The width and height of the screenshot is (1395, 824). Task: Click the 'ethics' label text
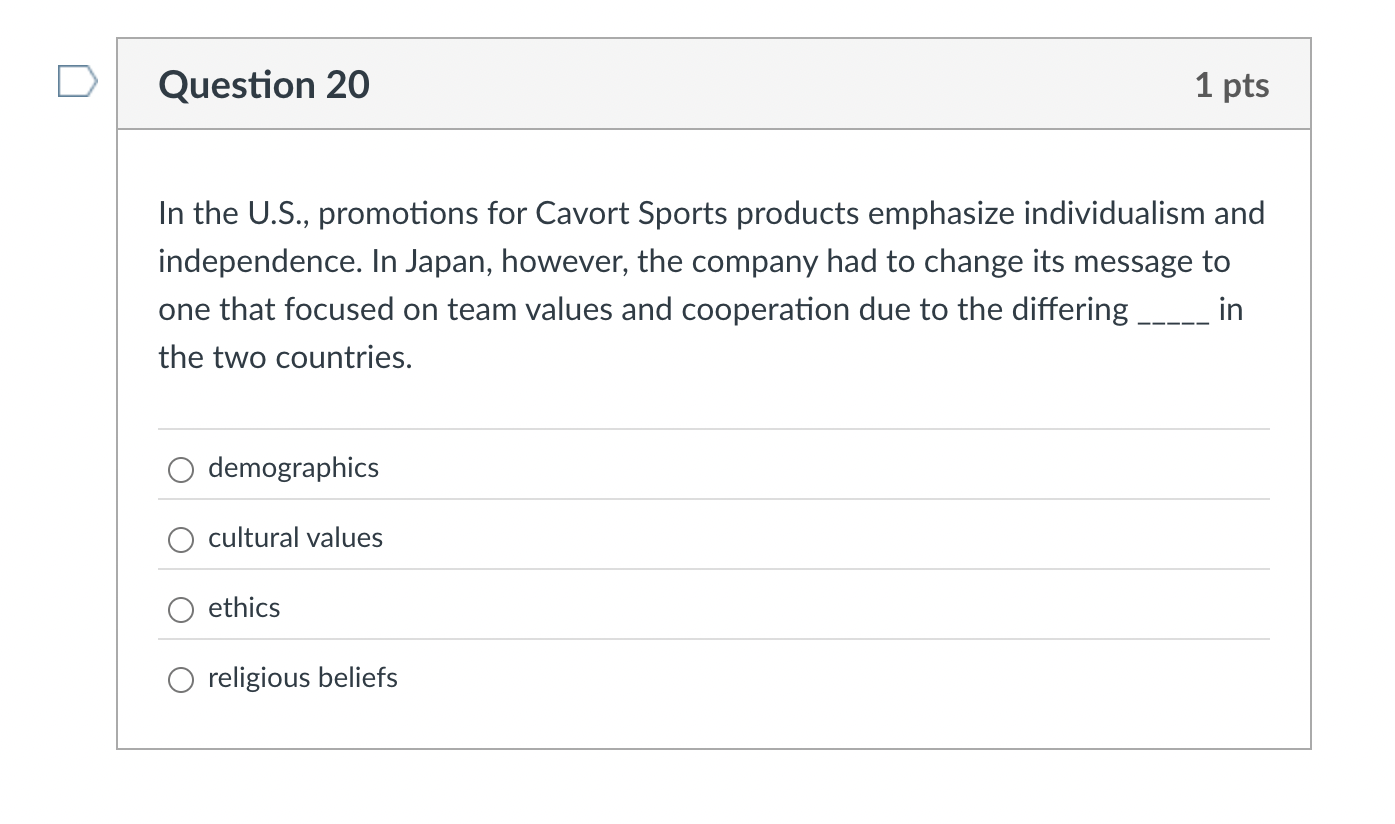[x=244, y=607]
